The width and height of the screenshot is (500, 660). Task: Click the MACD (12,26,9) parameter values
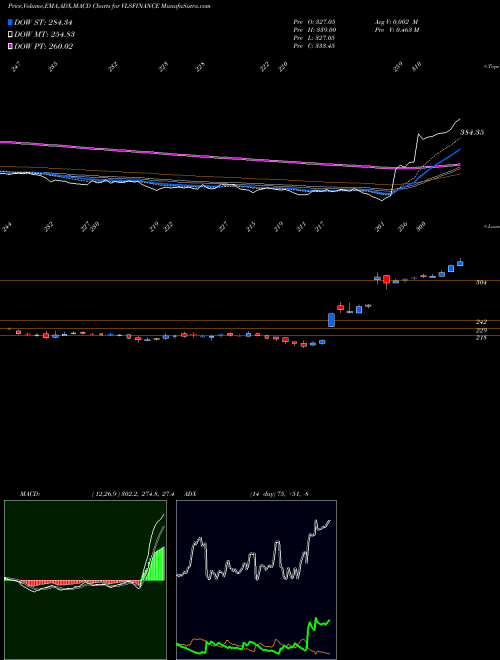click(133, 494)
